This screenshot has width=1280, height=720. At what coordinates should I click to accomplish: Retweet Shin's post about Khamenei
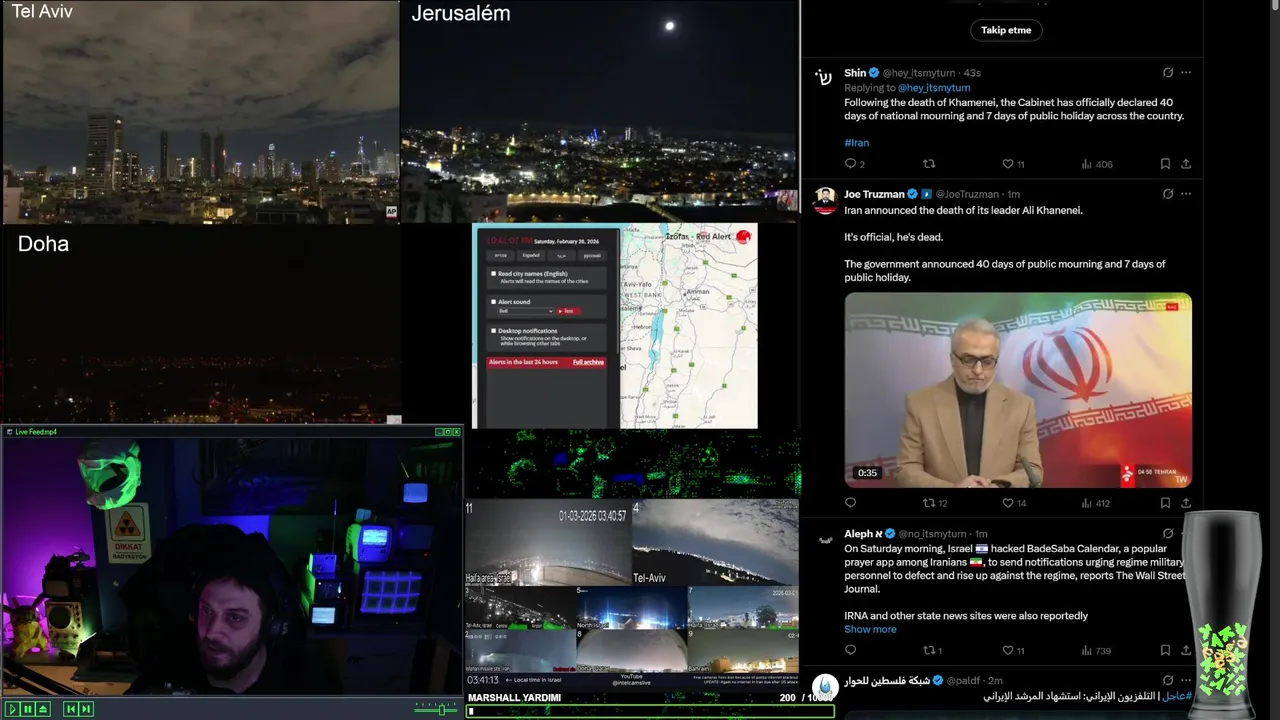929,164
